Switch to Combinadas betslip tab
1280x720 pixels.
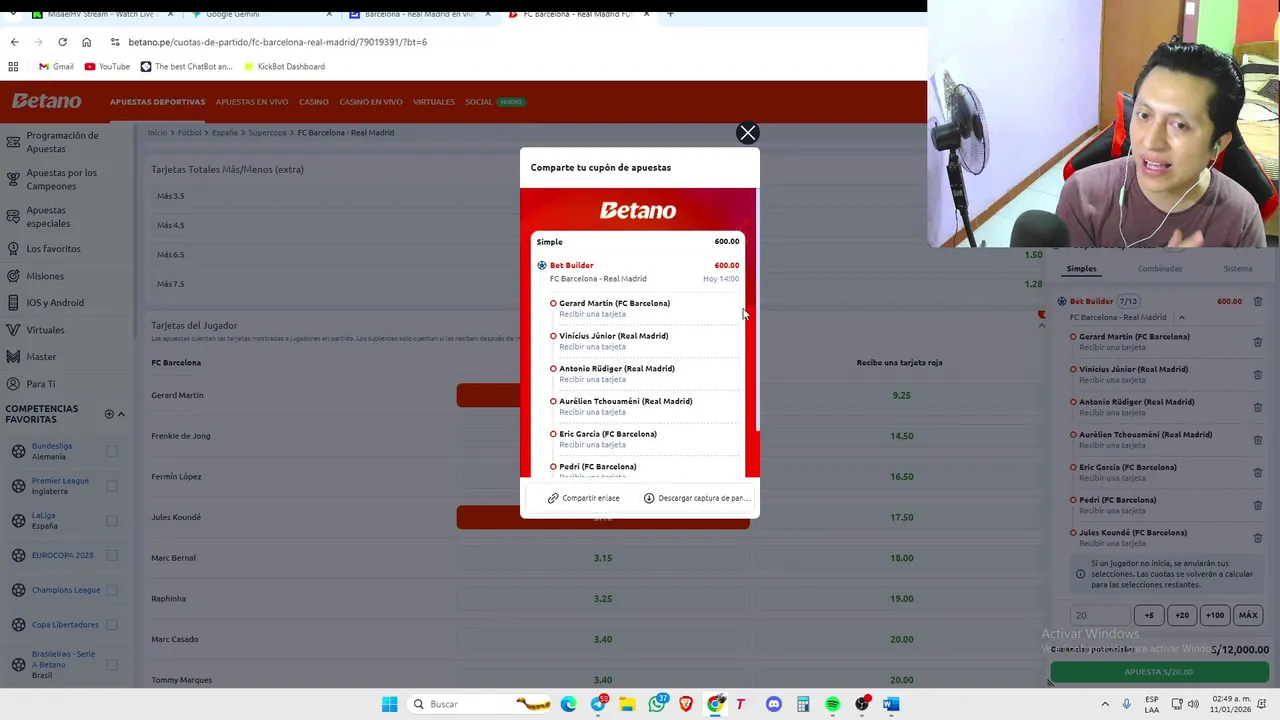pyautogui.click(x=1160, y=268)
